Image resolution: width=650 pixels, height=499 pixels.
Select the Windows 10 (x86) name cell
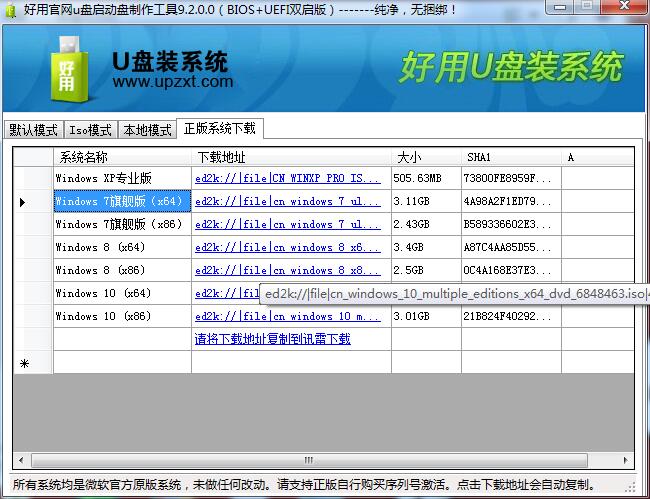122,316
